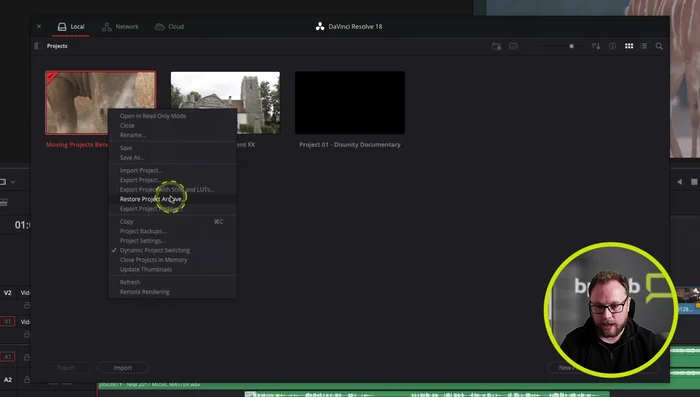
Task: Toggle the V1 track lock icon
Action: point(27,334)
